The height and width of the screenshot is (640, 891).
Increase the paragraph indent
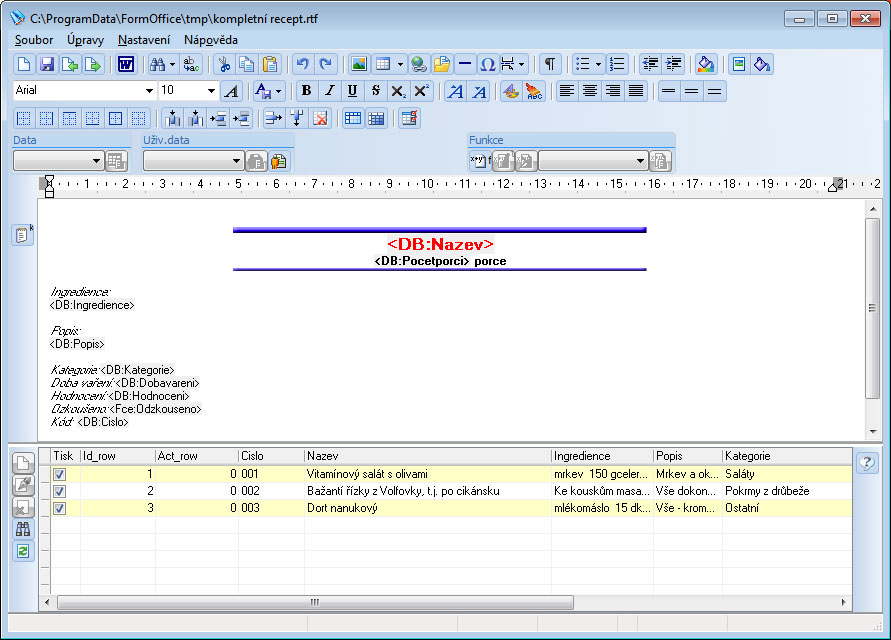[673, 64]
